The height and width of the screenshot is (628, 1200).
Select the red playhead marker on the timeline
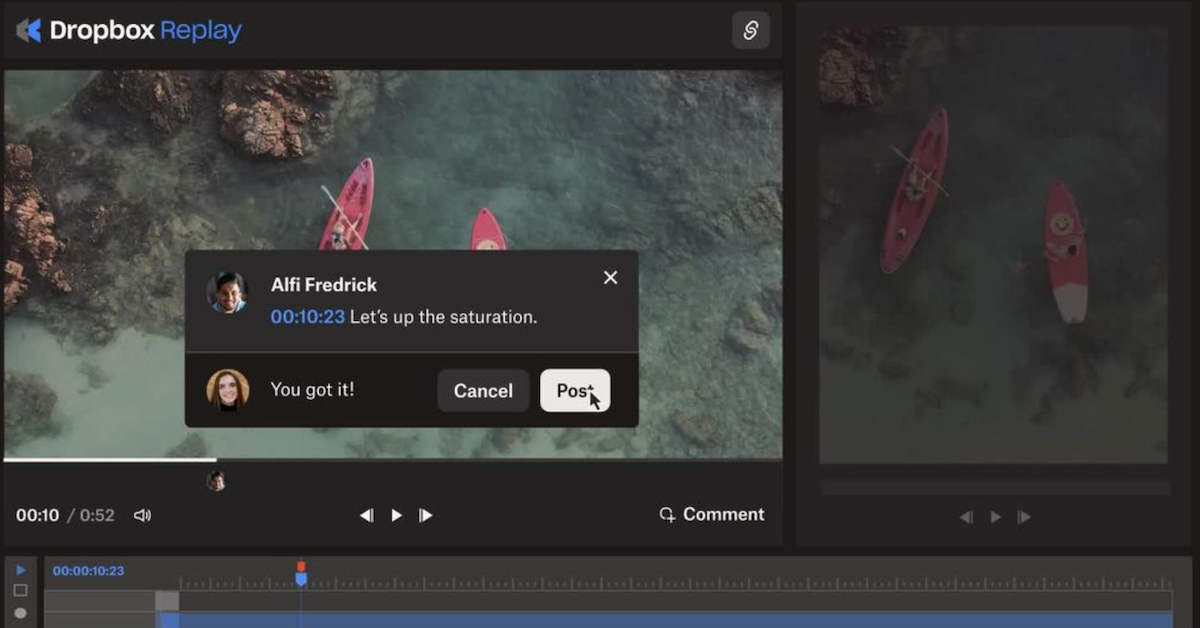pyautogui.click(x=303, y=565)
